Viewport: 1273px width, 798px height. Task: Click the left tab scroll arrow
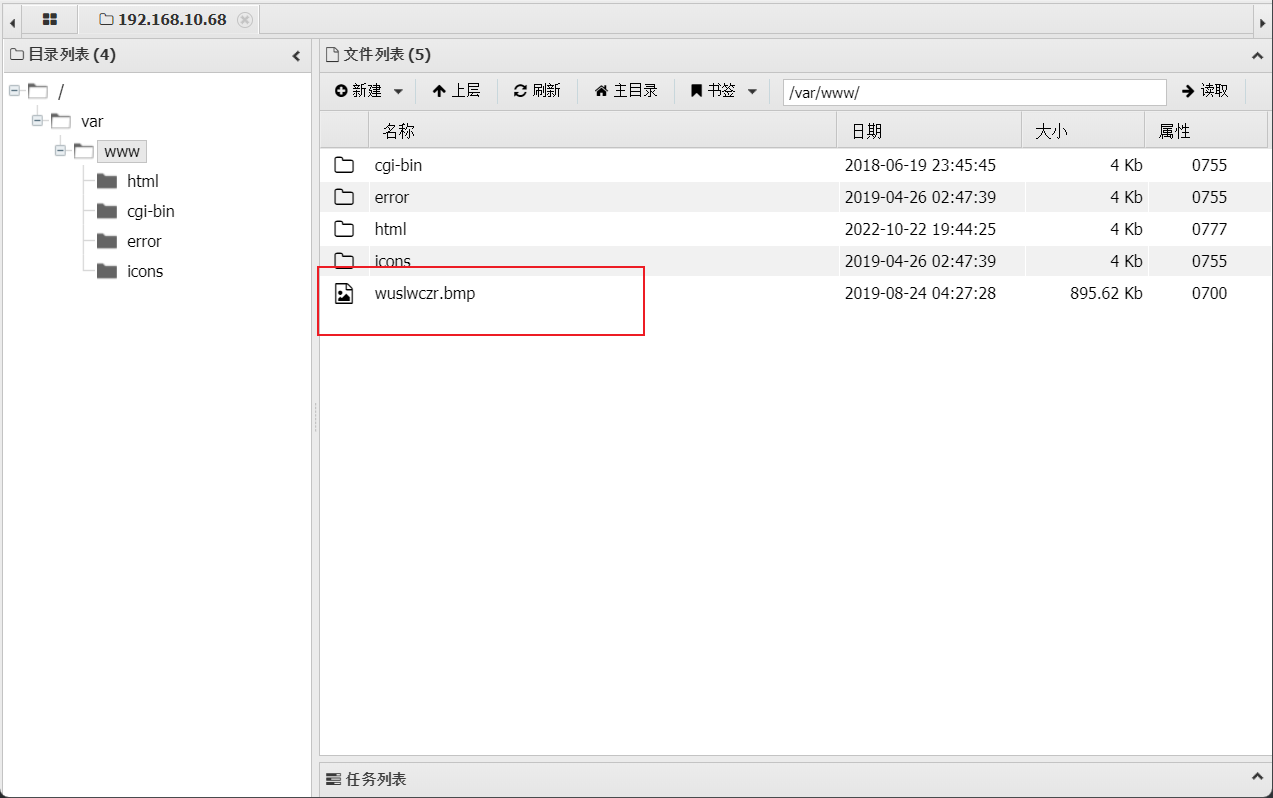11,20
